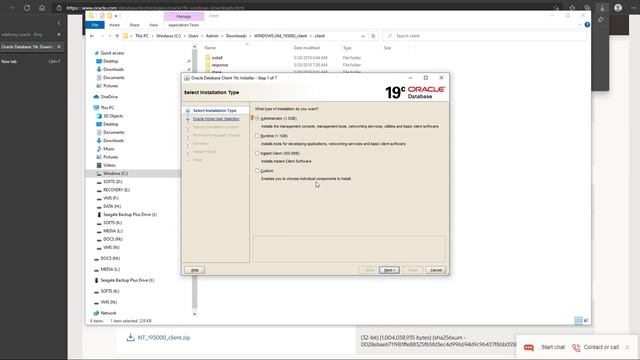The height and width of the screenshot is (360, 640).
Task: Open the VMS (F:) drive
Action: [111, 198]
